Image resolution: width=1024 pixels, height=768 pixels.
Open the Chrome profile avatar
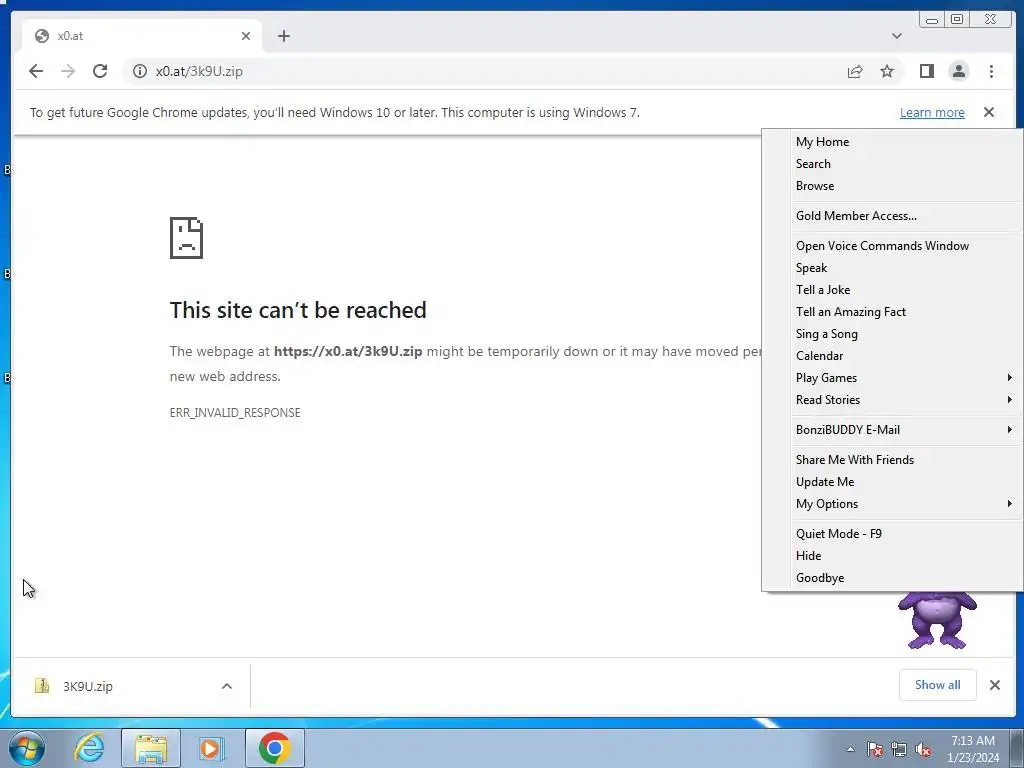coord(959,71)
